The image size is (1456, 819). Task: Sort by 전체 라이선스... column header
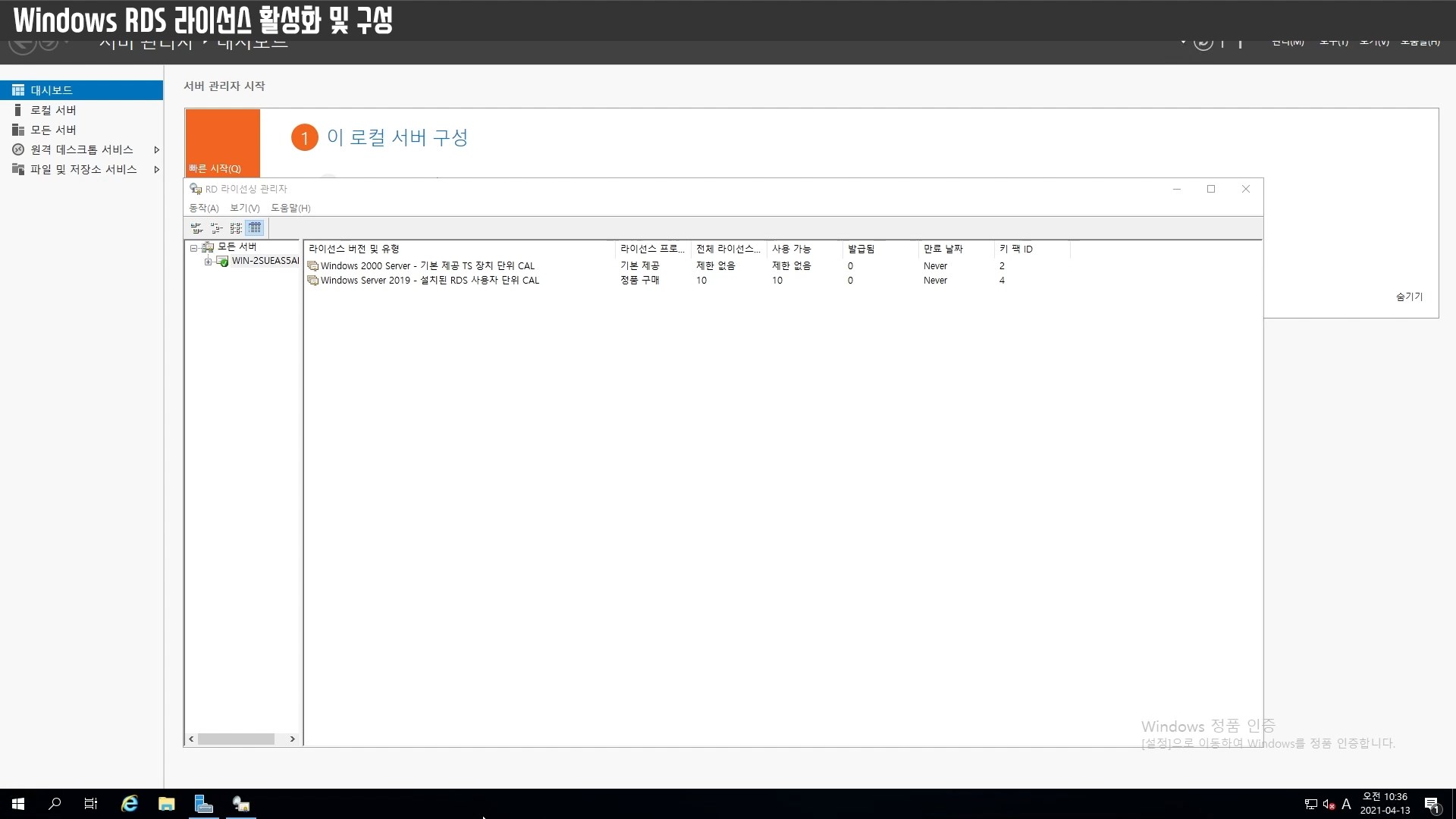tap(729, 249)
